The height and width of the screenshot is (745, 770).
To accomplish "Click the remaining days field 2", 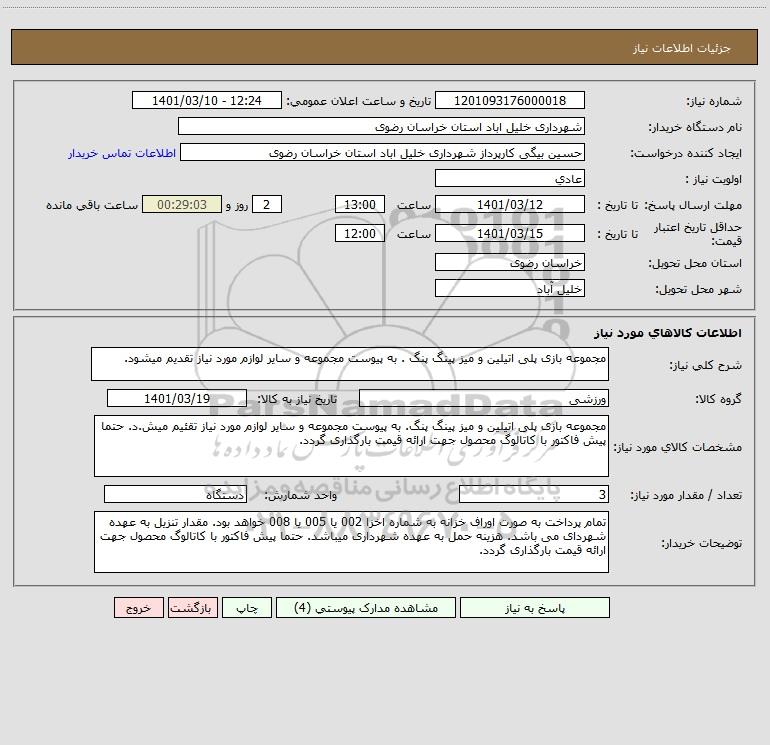I will click(x=267, y=204).
